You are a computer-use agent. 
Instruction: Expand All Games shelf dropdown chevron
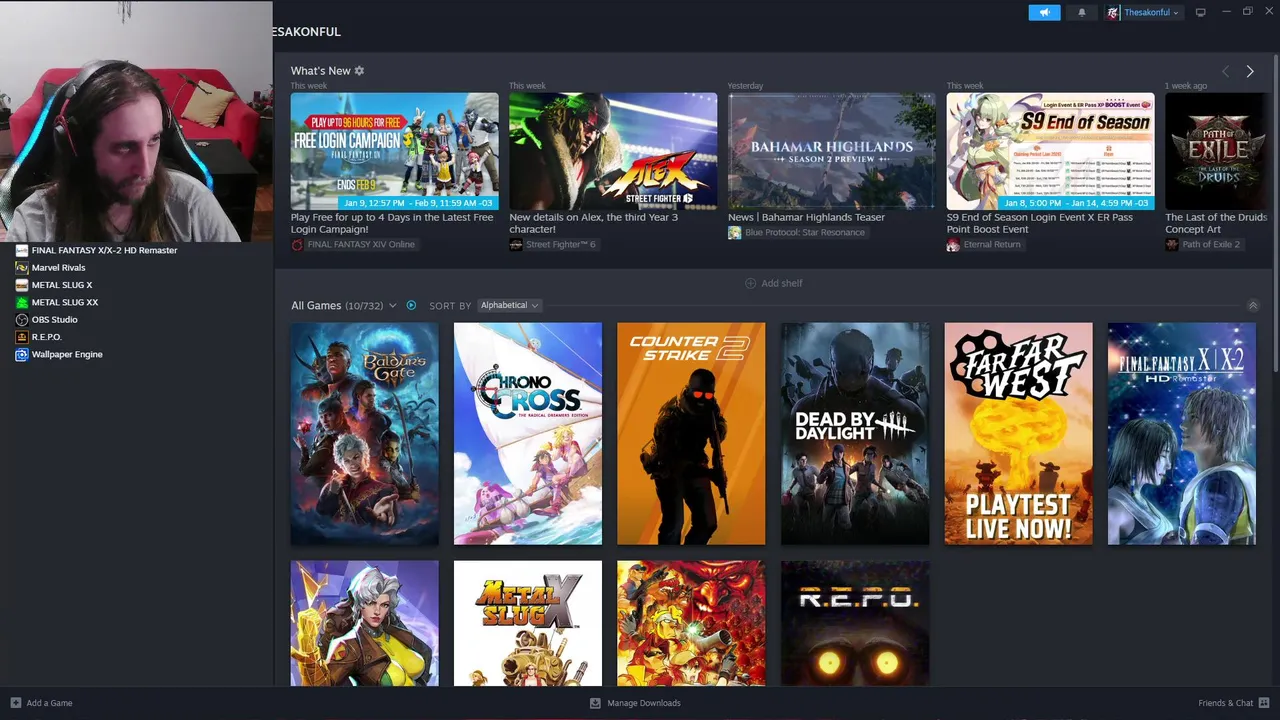[392, 306]
